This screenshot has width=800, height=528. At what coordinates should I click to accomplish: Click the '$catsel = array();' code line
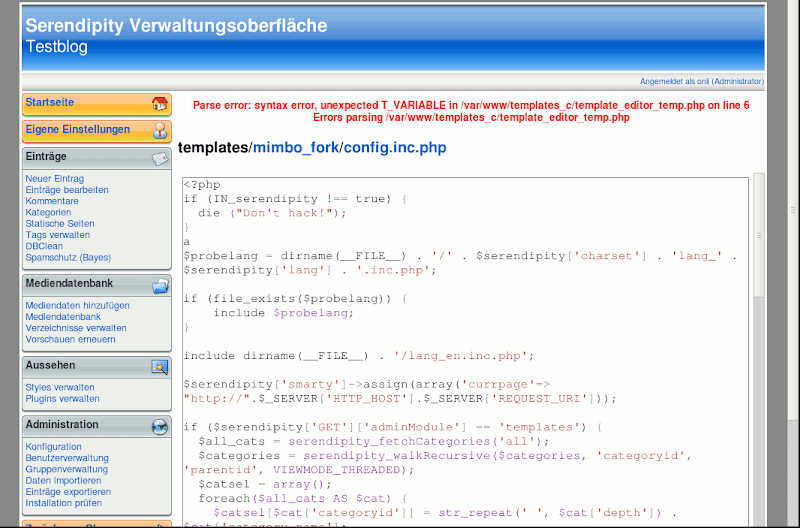click(265, 484)
